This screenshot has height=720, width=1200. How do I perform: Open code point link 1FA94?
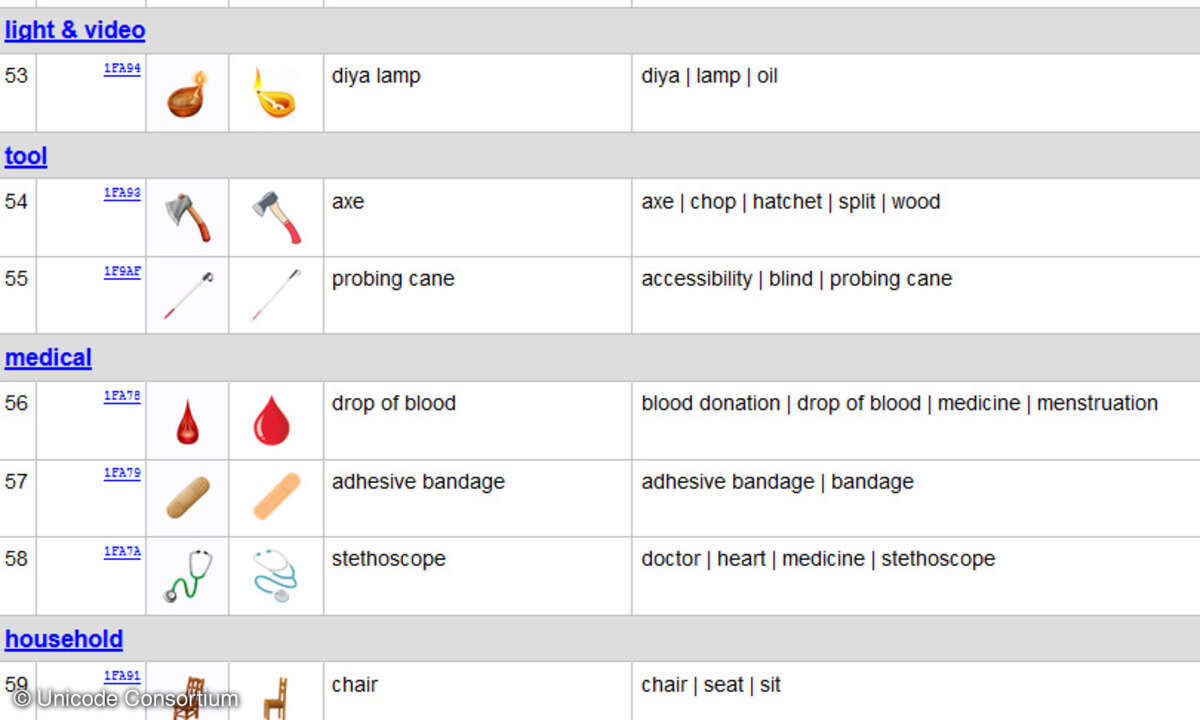[x=122, y=69]
